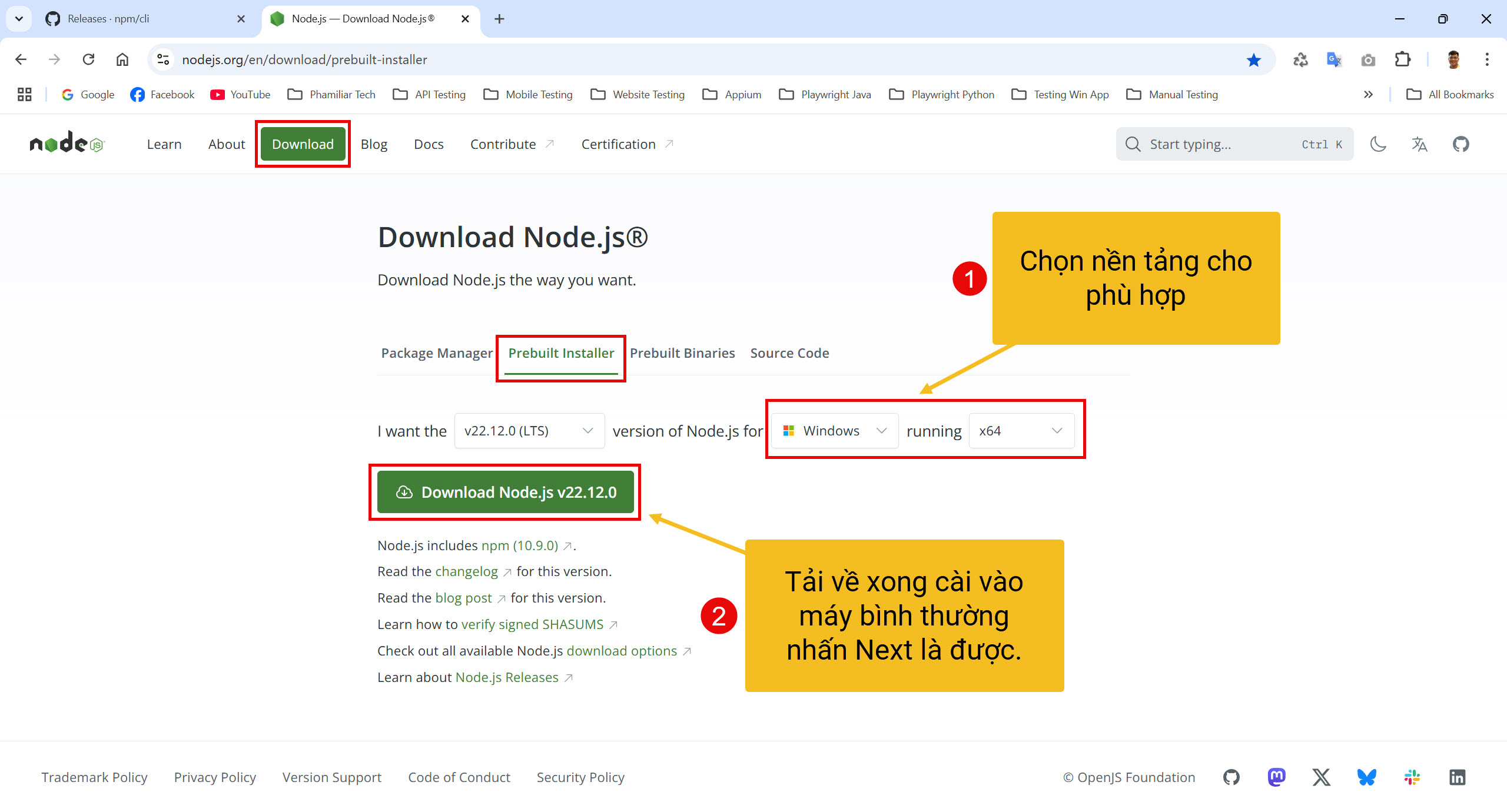
Task: Open the Google bookmark
Action: 88,94
